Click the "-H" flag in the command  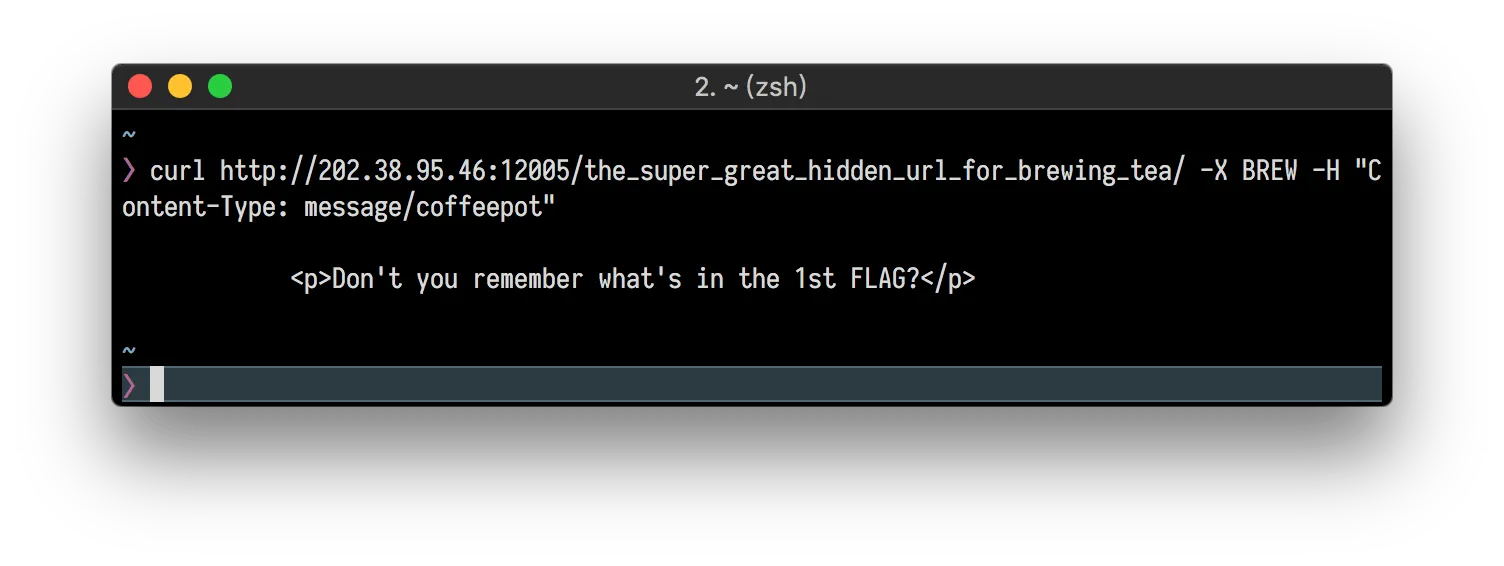click(1325, 171)
